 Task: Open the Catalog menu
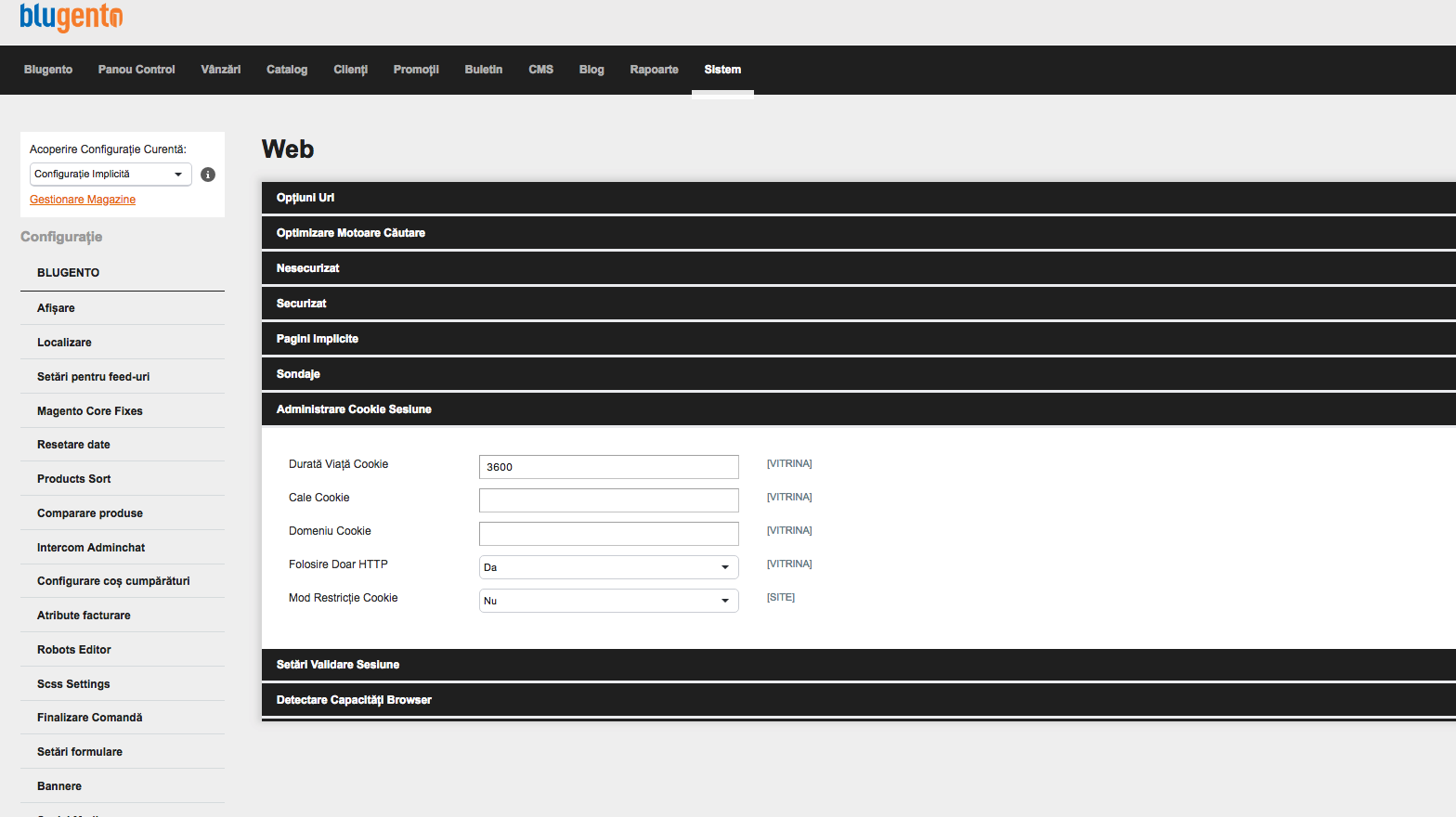pyautogui.click(x=287, y=70)
